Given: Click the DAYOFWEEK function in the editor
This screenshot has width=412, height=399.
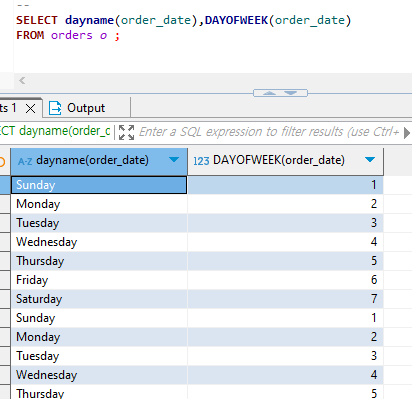Looking at the screenshot, I should (236, 20).
